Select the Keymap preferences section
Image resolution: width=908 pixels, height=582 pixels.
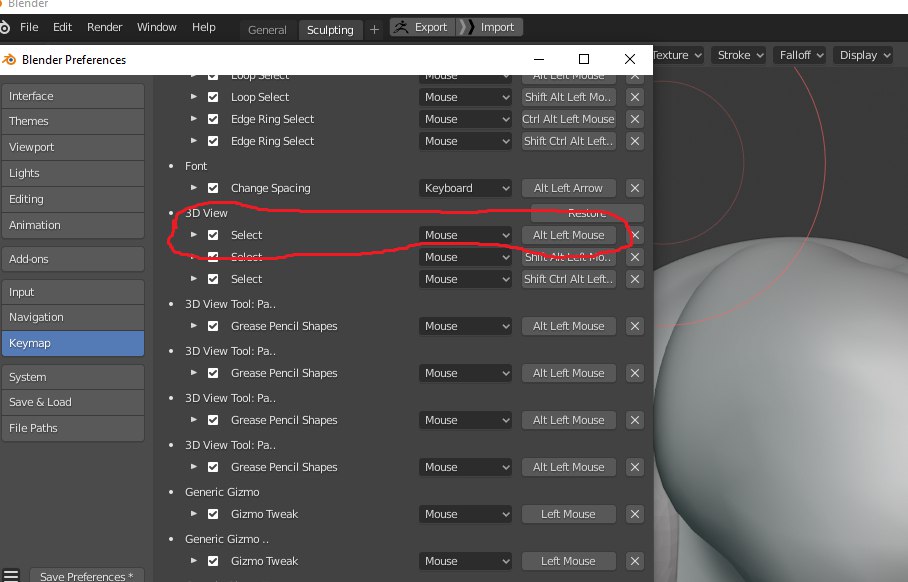pyautogui.click(x=73, y=343)
